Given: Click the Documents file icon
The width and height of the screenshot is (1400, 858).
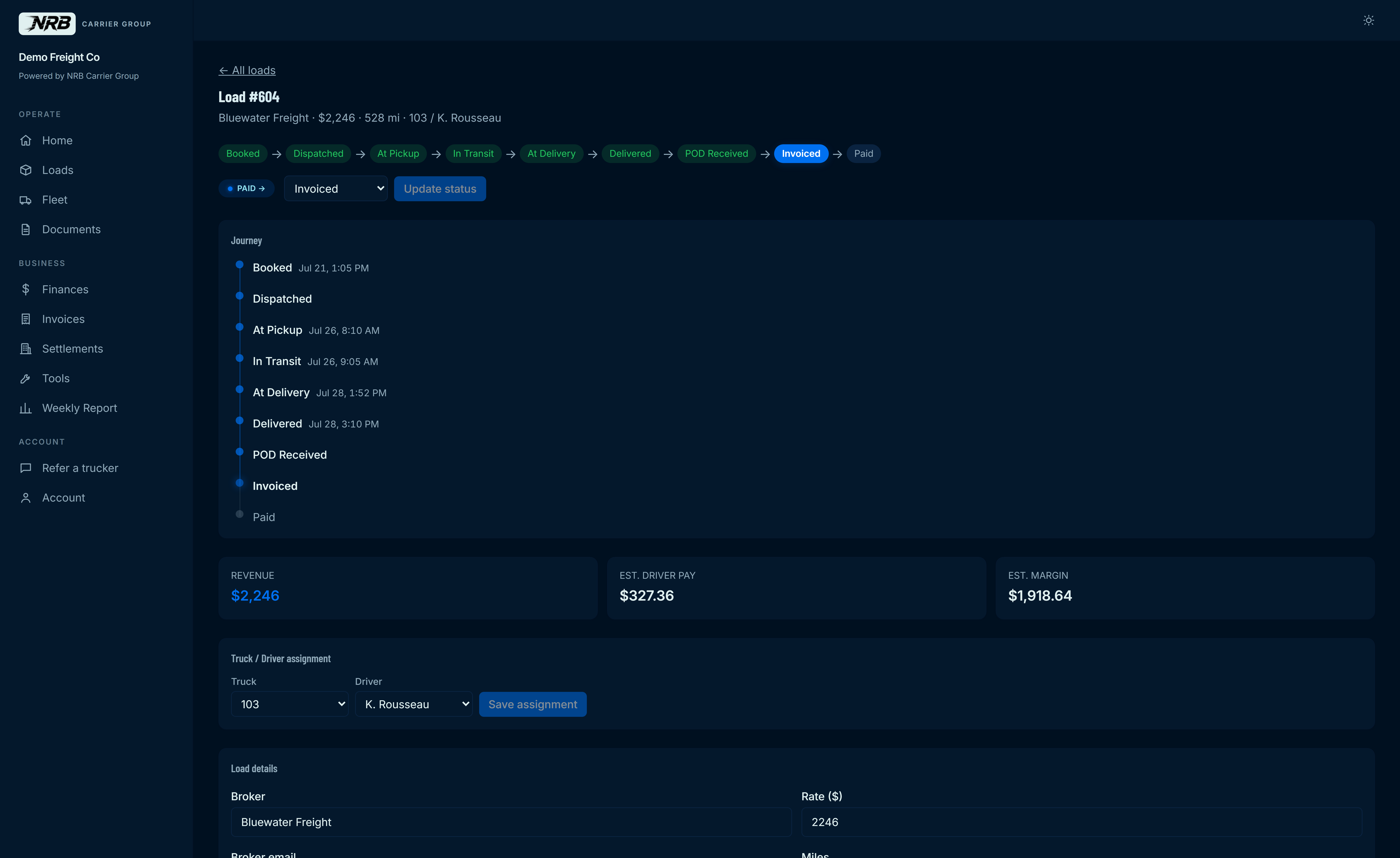Looking at the screenshot, I should tap(26, 229).
